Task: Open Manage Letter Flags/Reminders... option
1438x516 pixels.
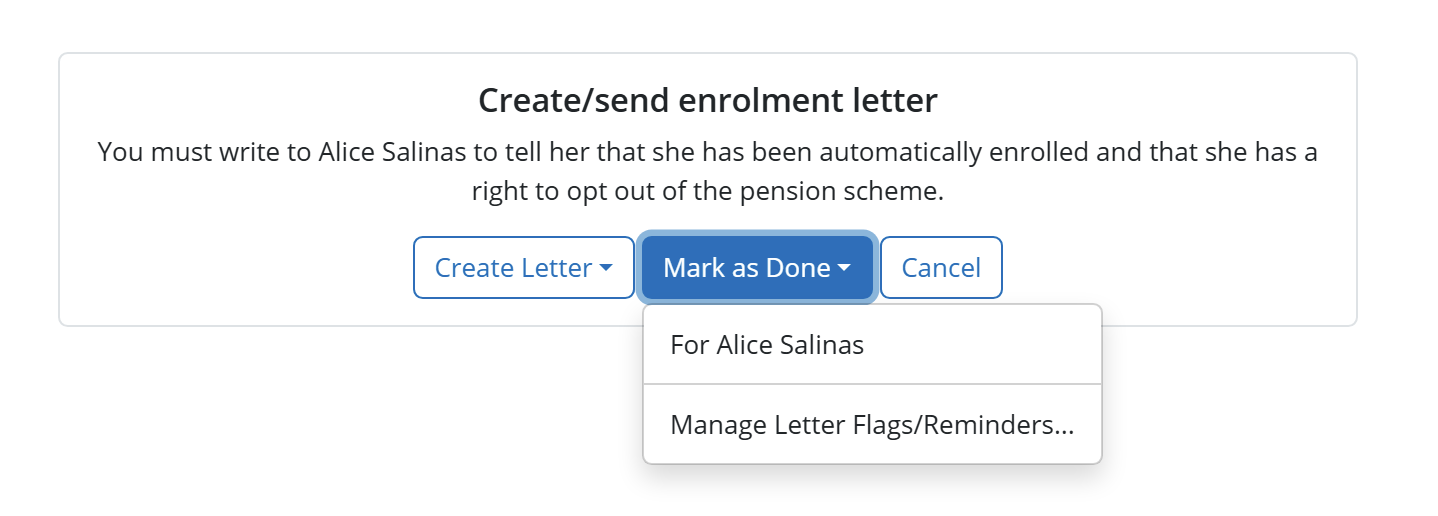Action: [872, 425]
